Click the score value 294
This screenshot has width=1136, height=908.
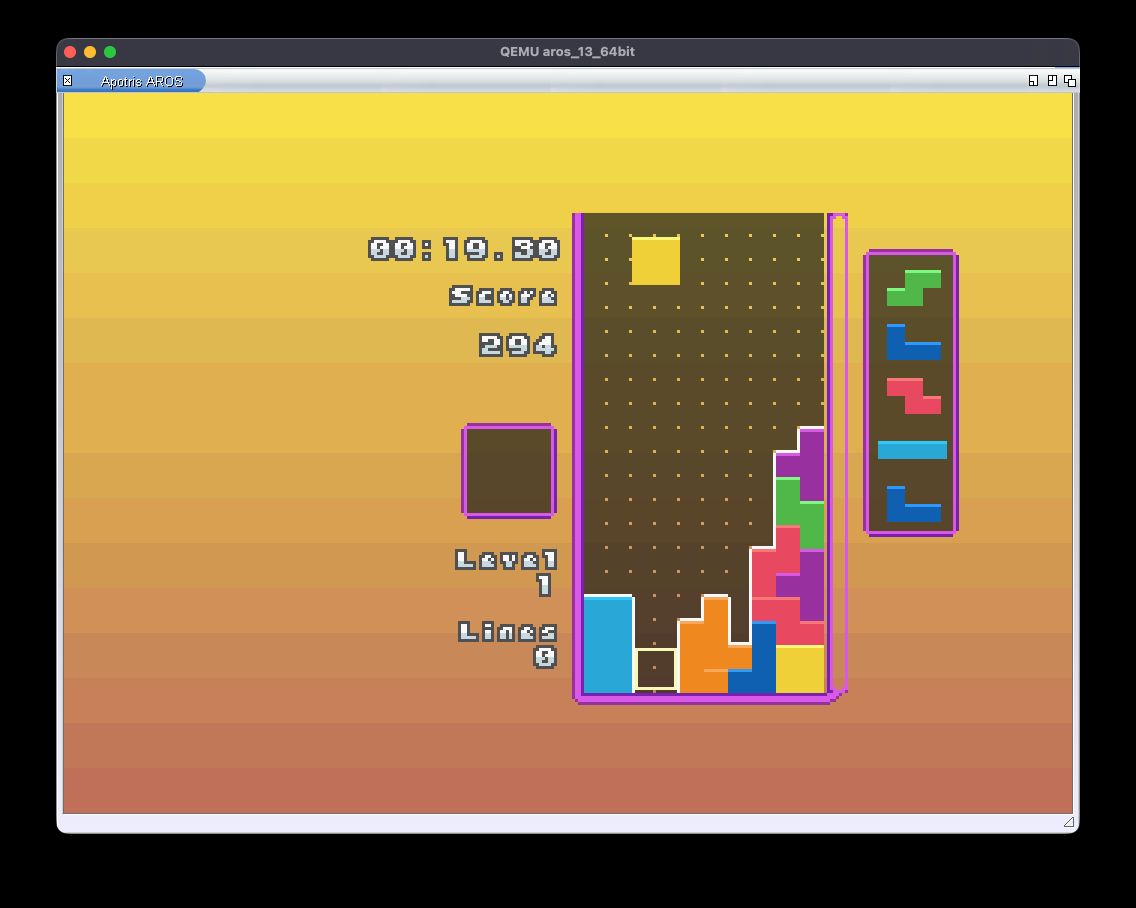pos(518,345)
